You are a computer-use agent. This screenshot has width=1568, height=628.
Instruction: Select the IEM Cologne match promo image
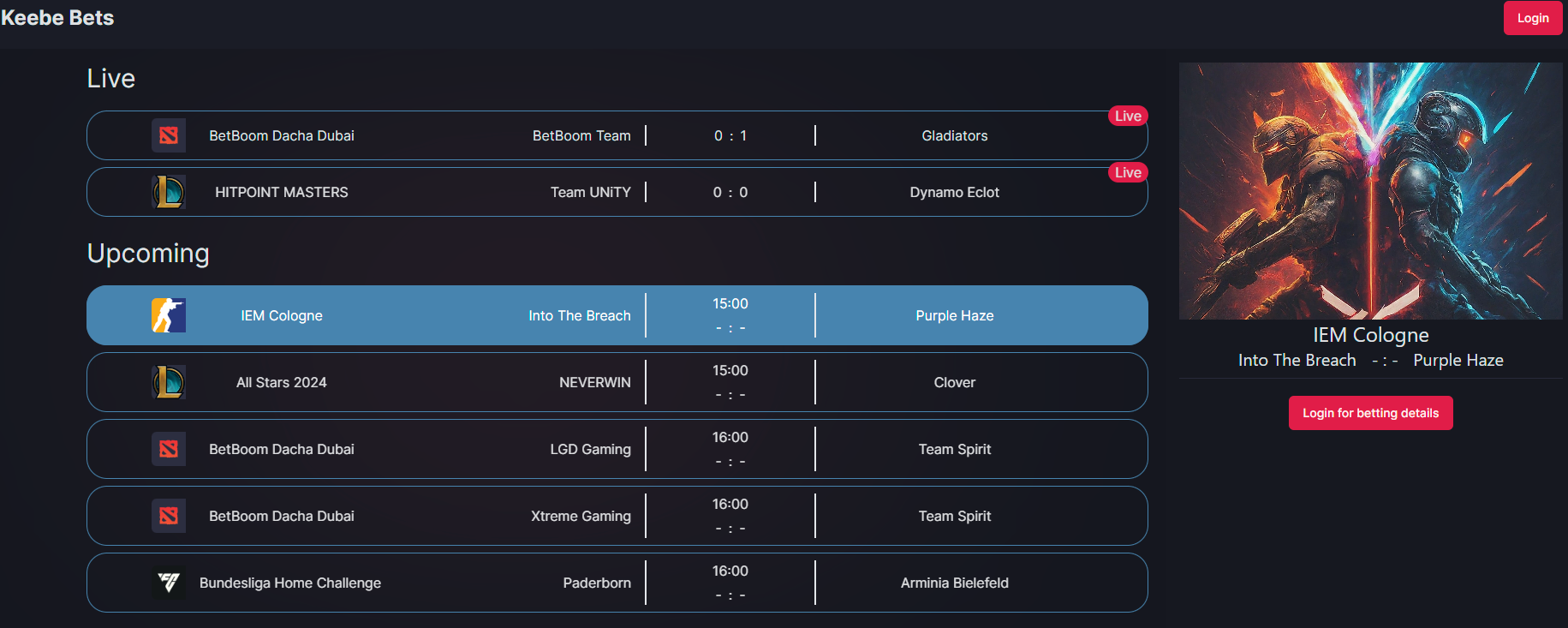[x=1371, y=191]
